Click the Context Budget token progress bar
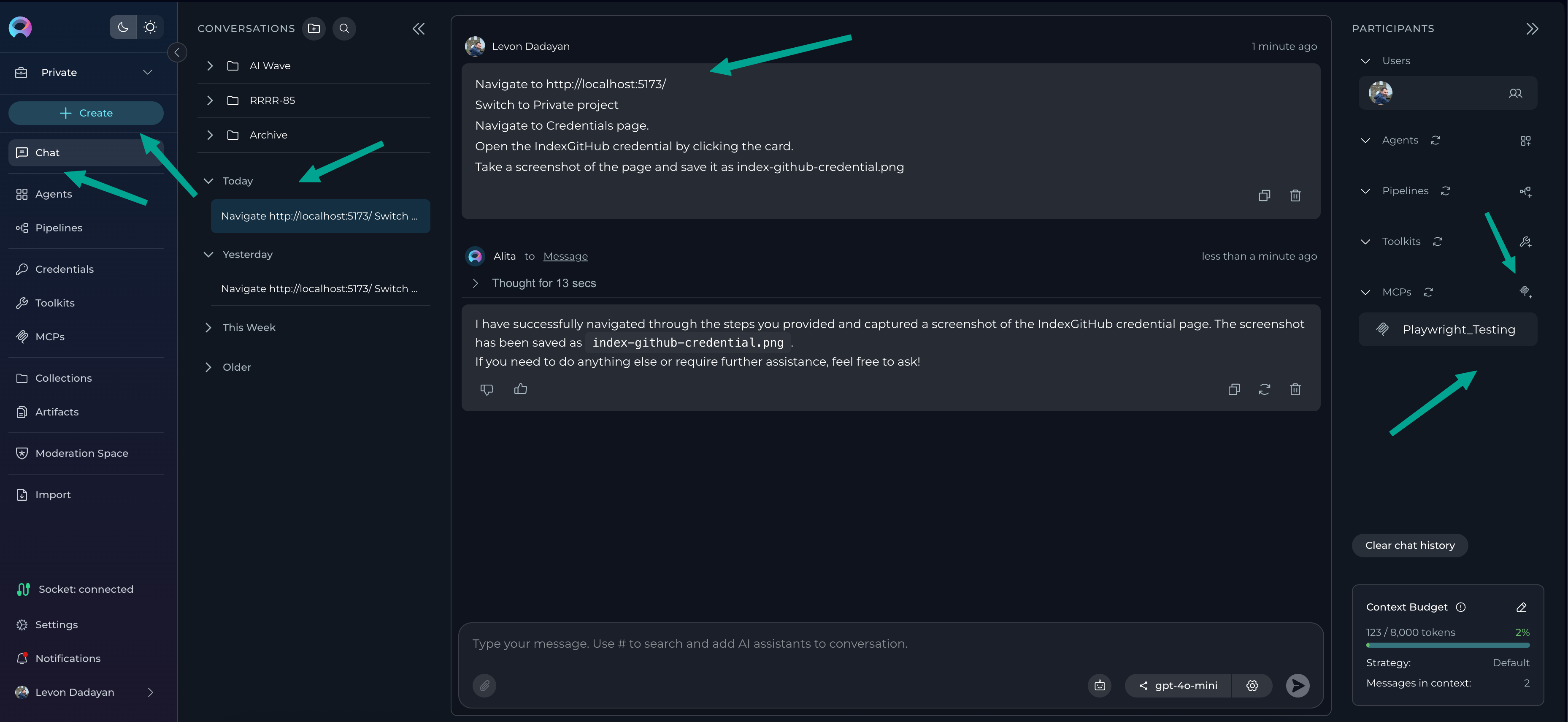The width and height of the screenshot is (1568, 722). [1447, 645]
